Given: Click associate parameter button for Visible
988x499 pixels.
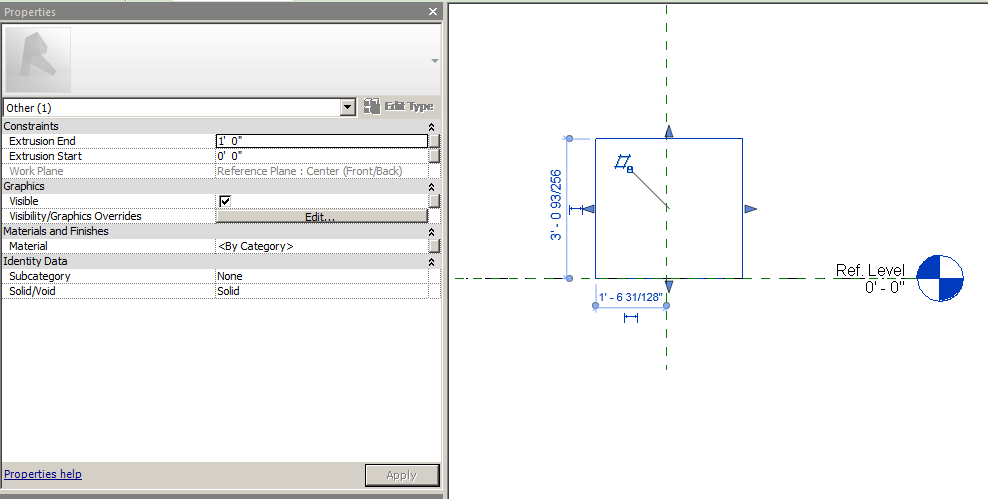Looking at the screenshot, I should click(434, 201).
